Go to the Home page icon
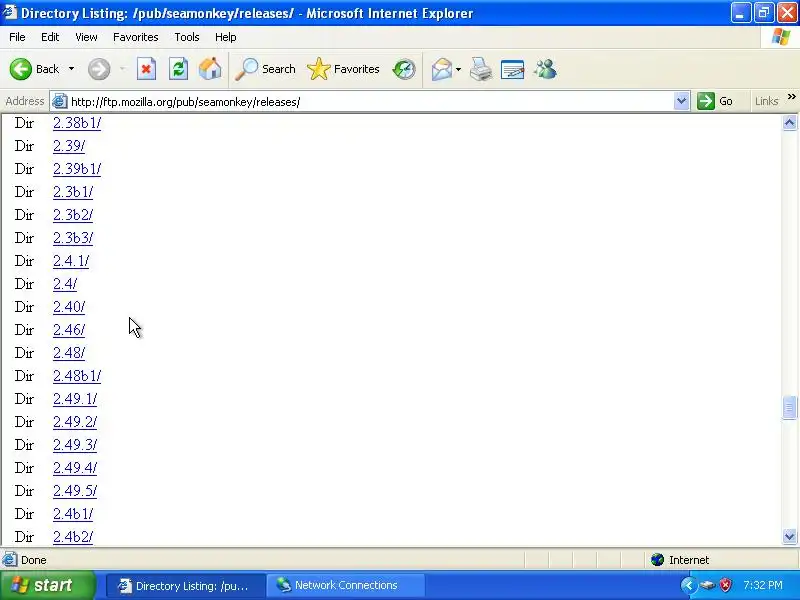The height and width of the screenshot is (600, 800). [210, 69]
